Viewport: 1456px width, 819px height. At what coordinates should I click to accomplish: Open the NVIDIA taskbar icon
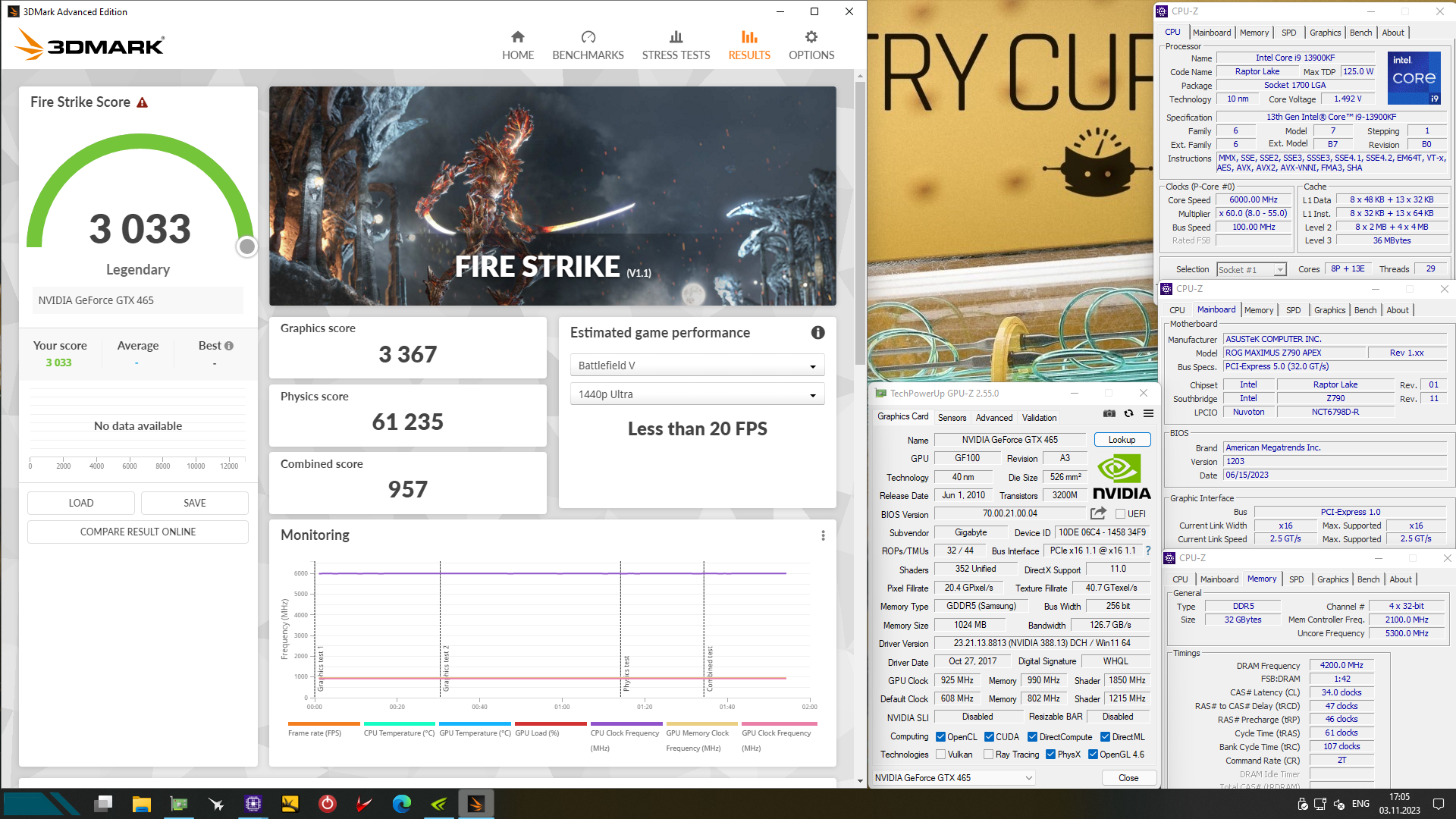click(x=439, y=803)
